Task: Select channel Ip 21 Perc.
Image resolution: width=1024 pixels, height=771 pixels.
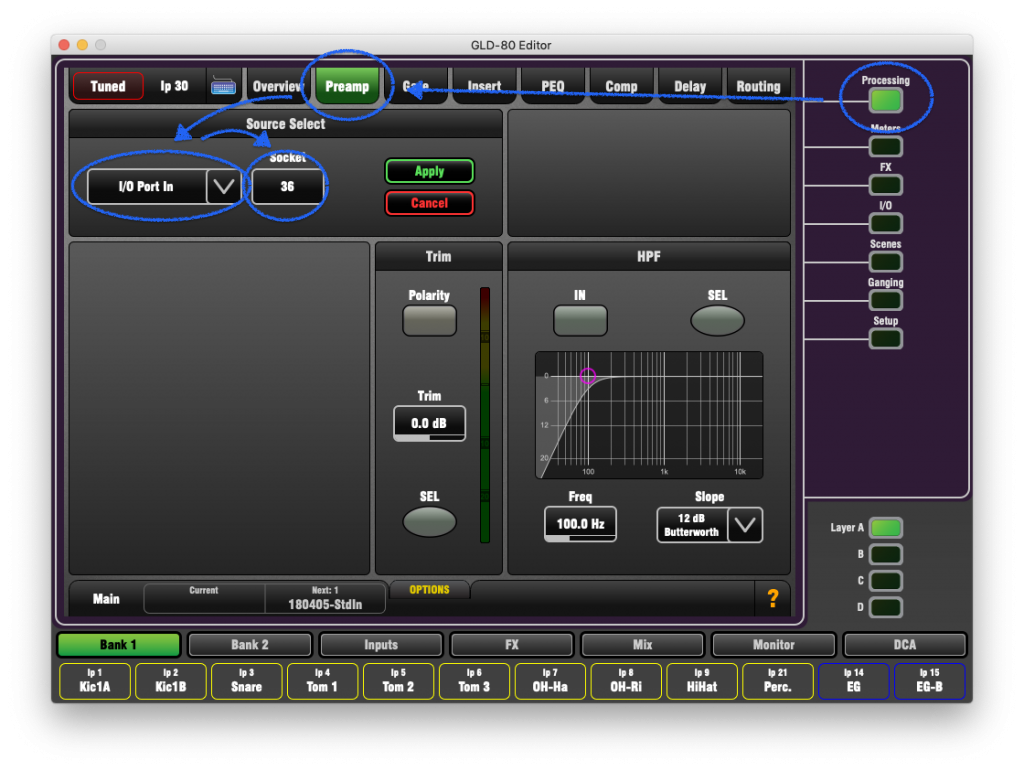Action: (778, 681)
